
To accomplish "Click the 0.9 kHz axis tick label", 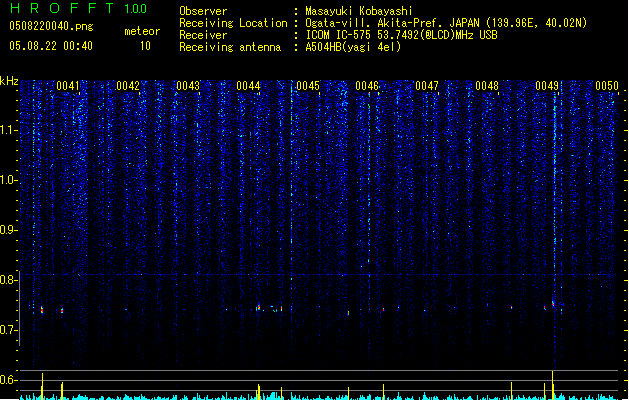I will (x=8, y=230).
